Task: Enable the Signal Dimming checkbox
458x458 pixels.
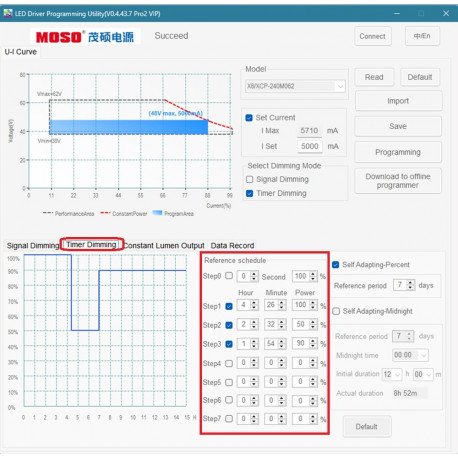Action: tap(249, 179)
